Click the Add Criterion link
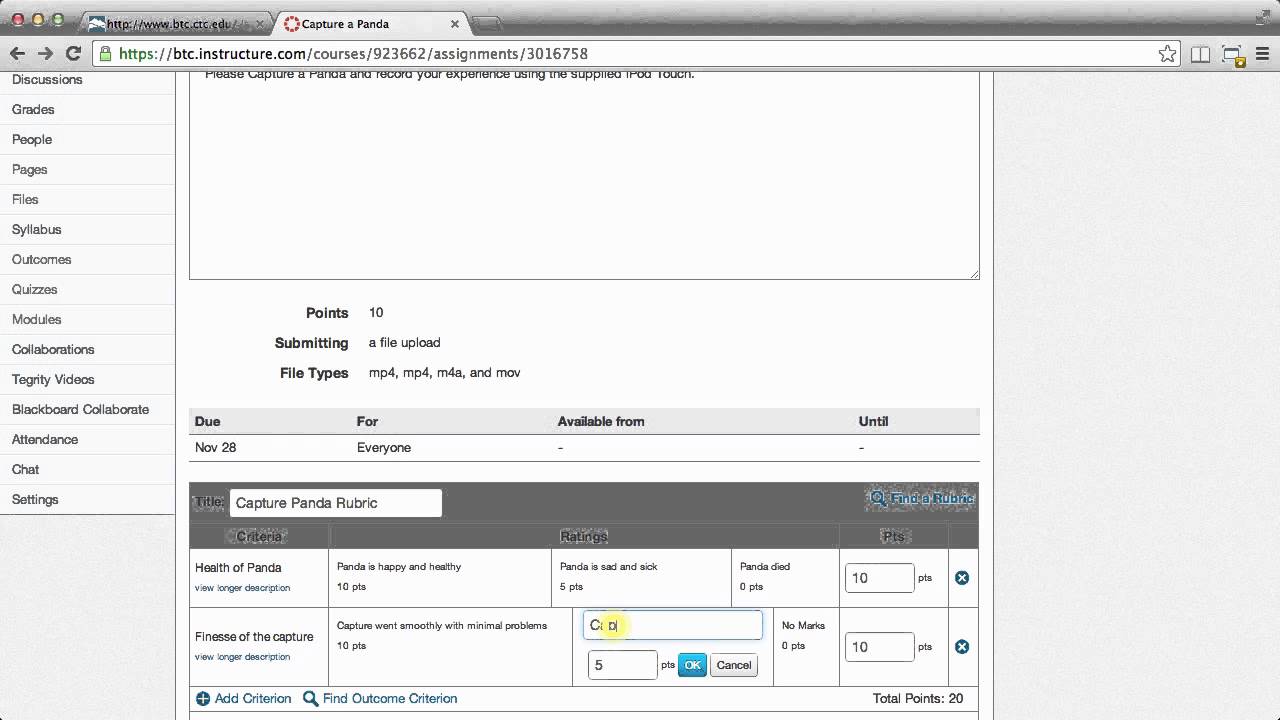The image size is (1280, 720). (253, 699)
